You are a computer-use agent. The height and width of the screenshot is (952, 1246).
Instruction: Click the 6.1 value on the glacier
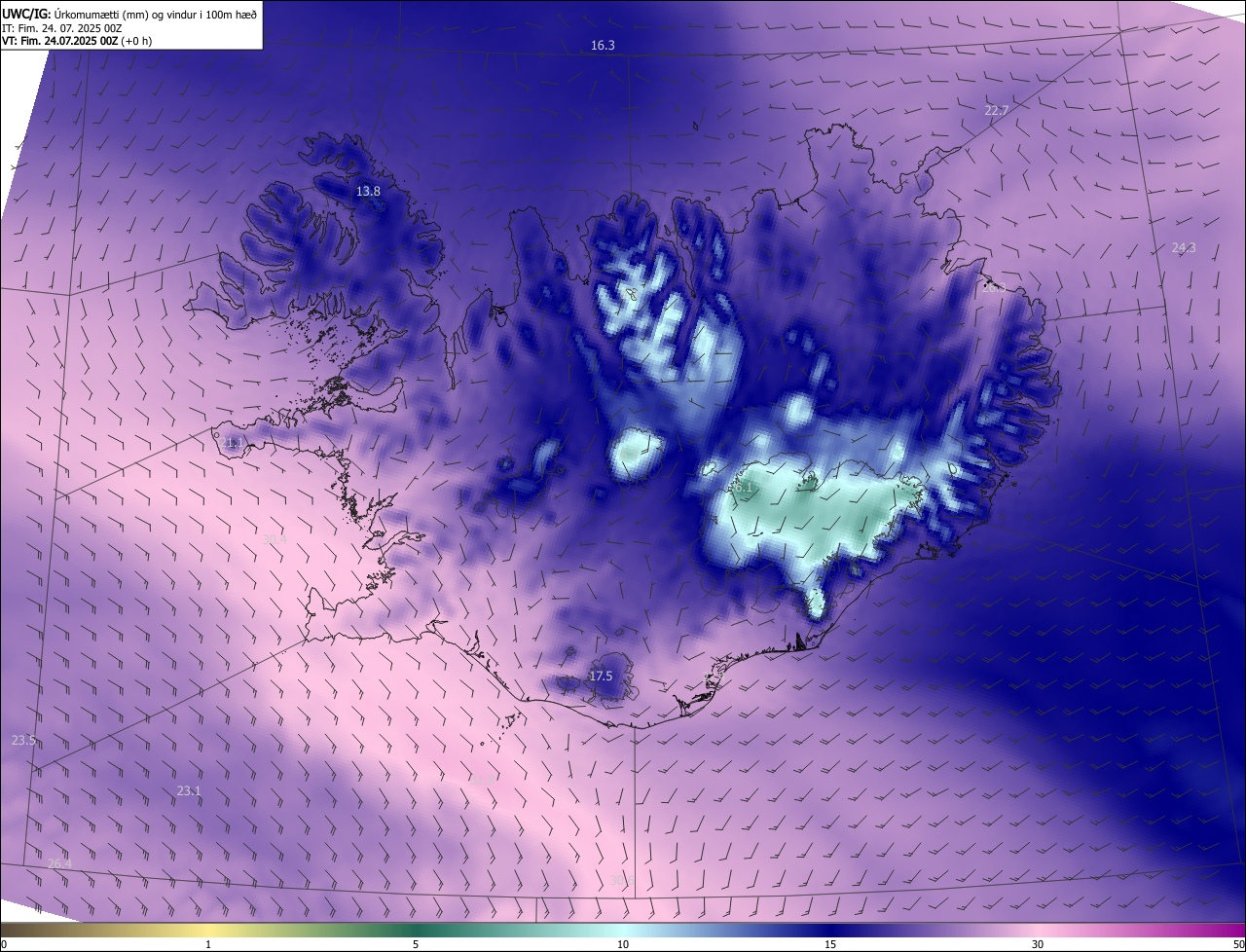[745, 486]
